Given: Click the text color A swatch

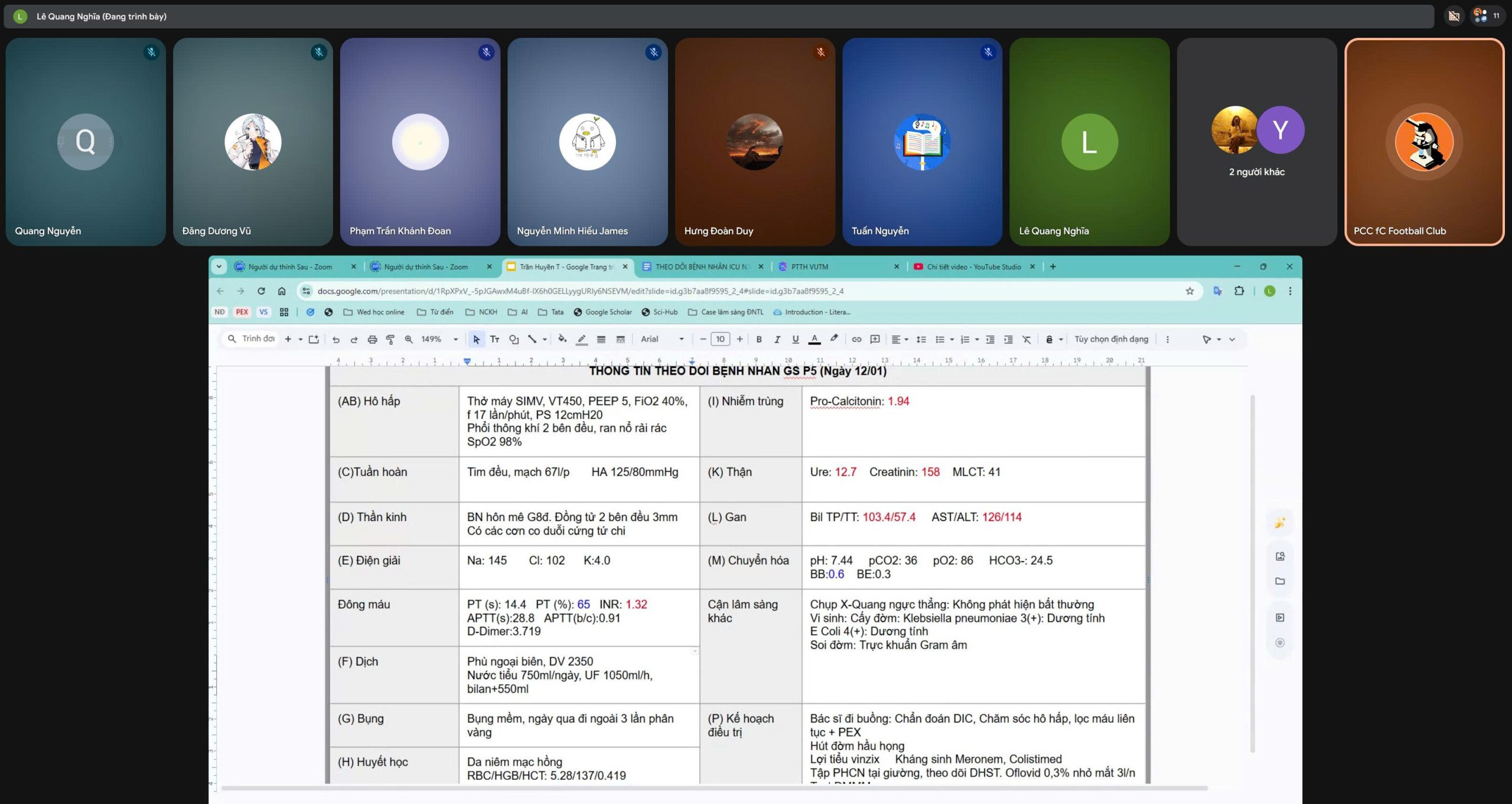Looking at the screenshot, I should pos(814,339).
